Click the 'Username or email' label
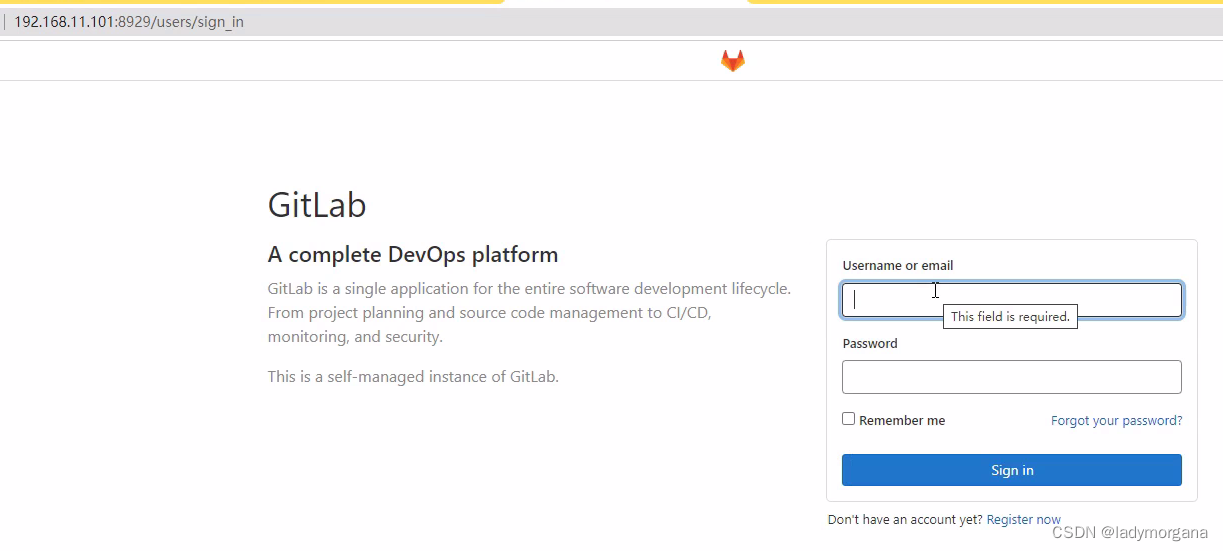The height and width of the screenshot is (551, 1223). click(898, 266)
